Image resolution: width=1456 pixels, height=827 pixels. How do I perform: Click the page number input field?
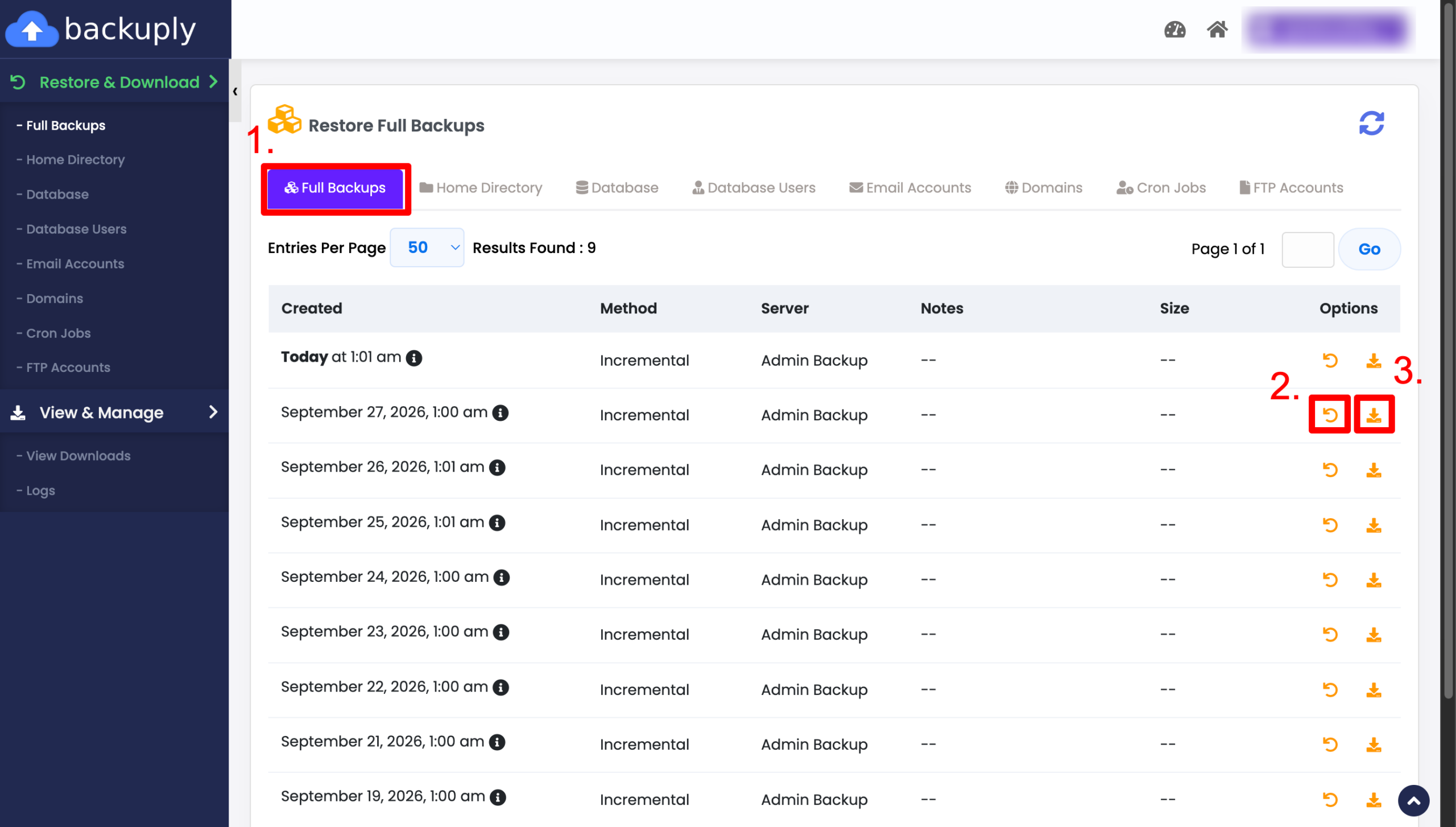pyautogui.click(x=1308, y=249)
